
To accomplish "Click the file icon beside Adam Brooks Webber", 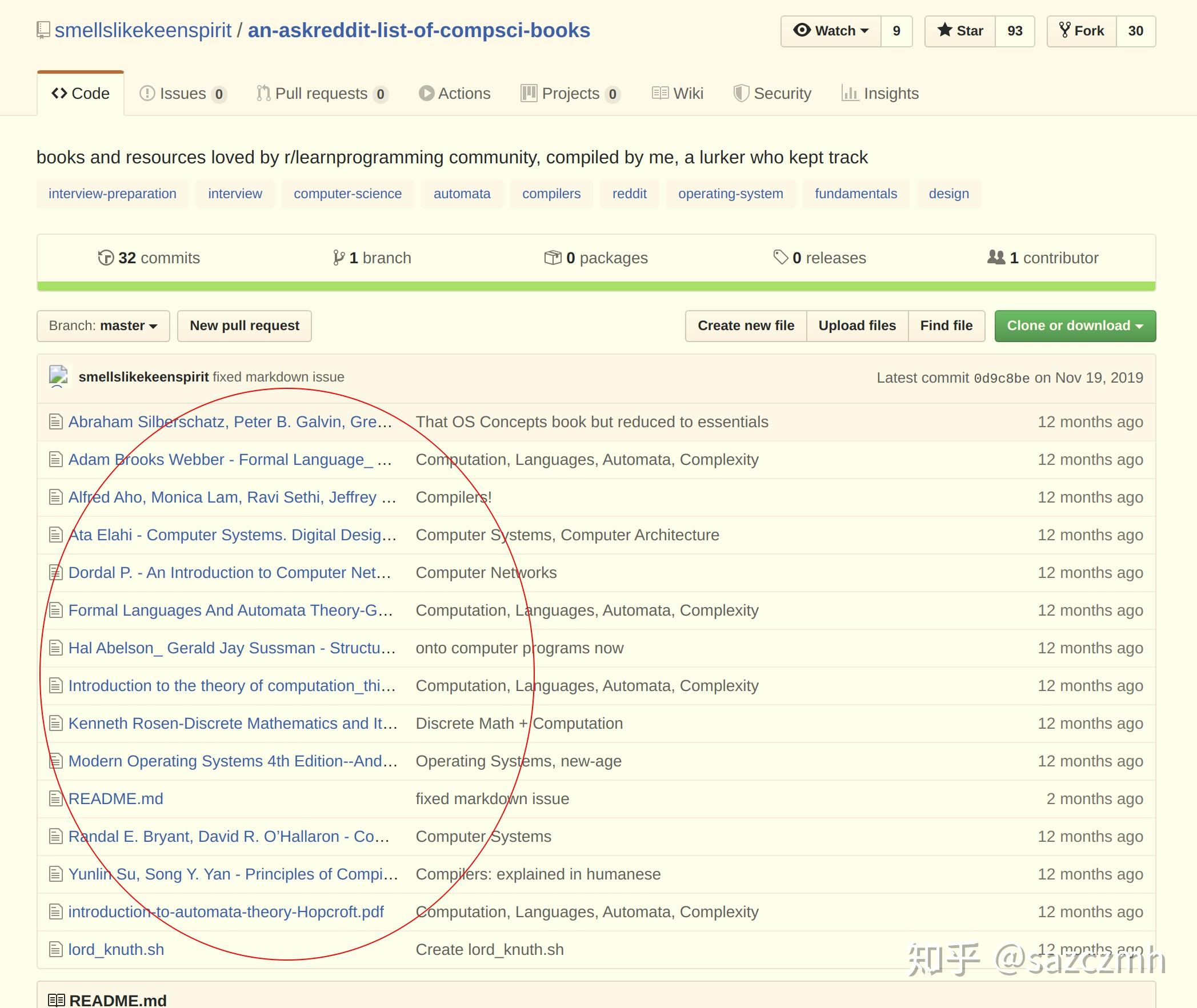I will pyautogui.click(x=56, y=459).
